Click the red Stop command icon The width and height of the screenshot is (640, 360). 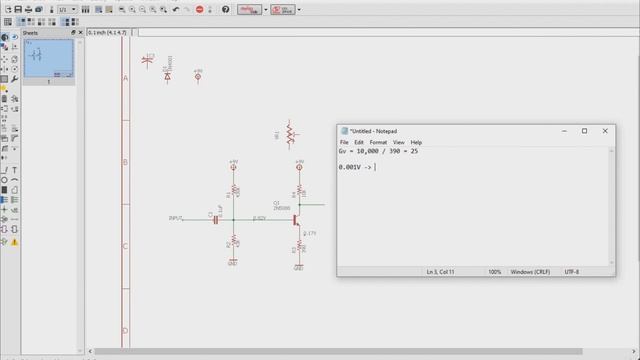[x=200, y=9]
